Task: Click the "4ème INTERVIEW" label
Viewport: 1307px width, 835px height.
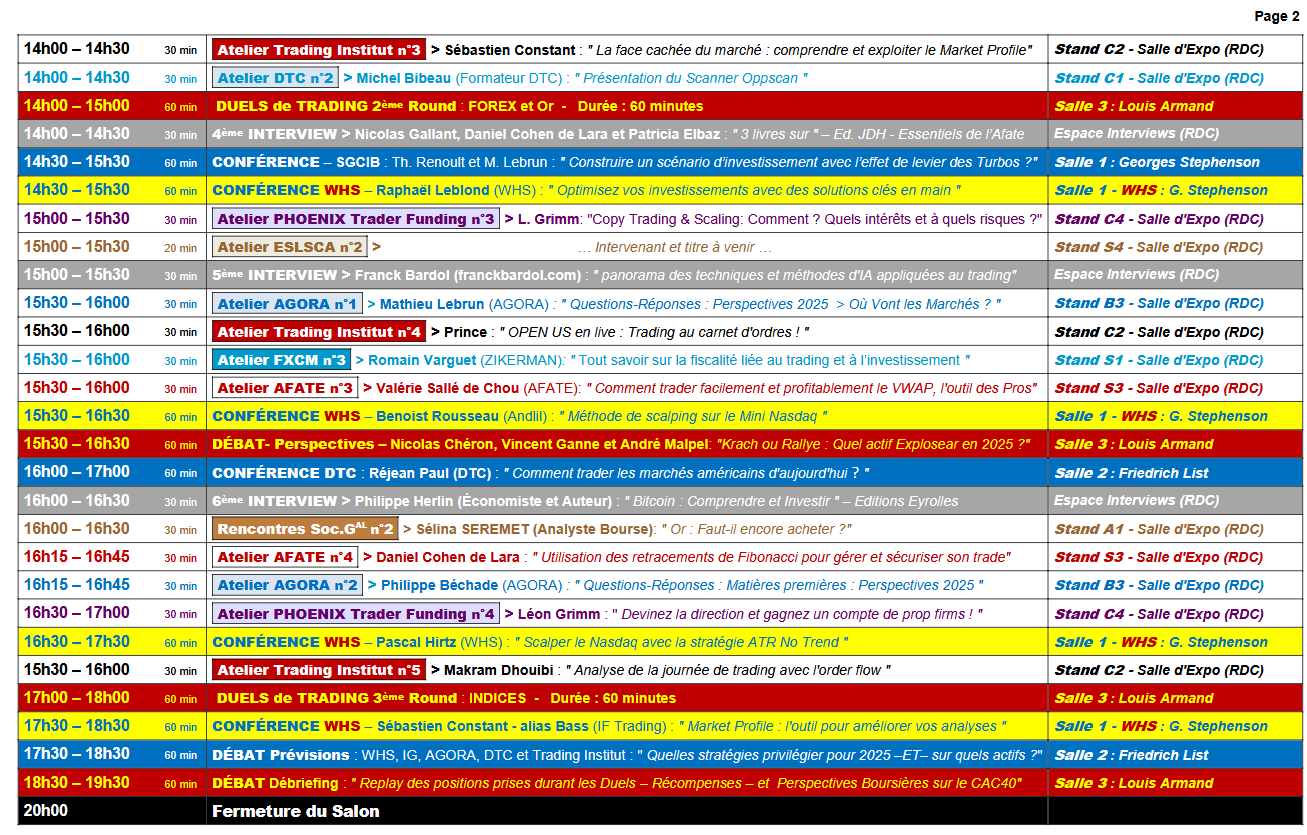Action: pyautogui.click(x=274, y=134)
